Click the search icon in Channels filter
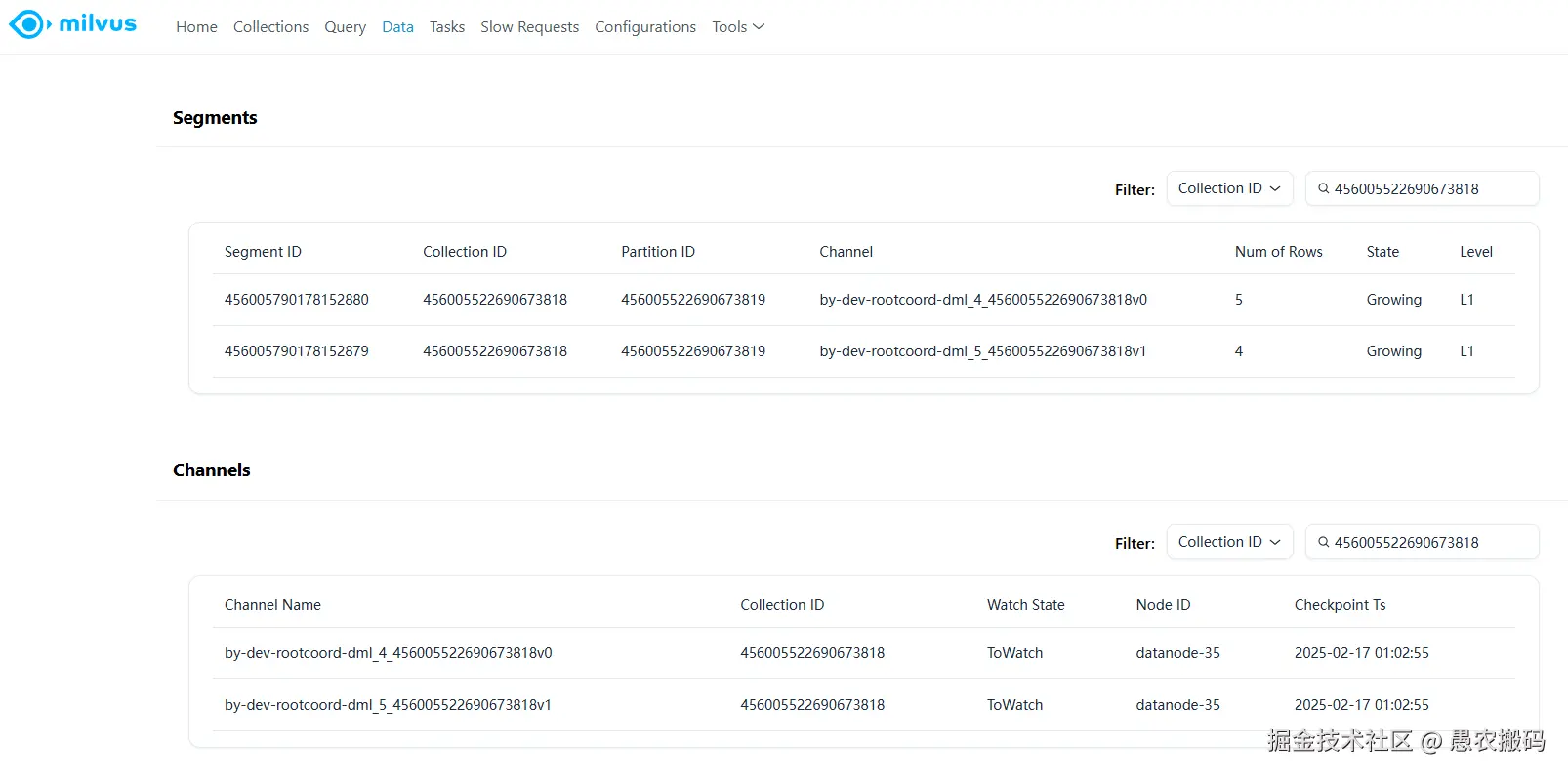 click(x=1324, y=542)
